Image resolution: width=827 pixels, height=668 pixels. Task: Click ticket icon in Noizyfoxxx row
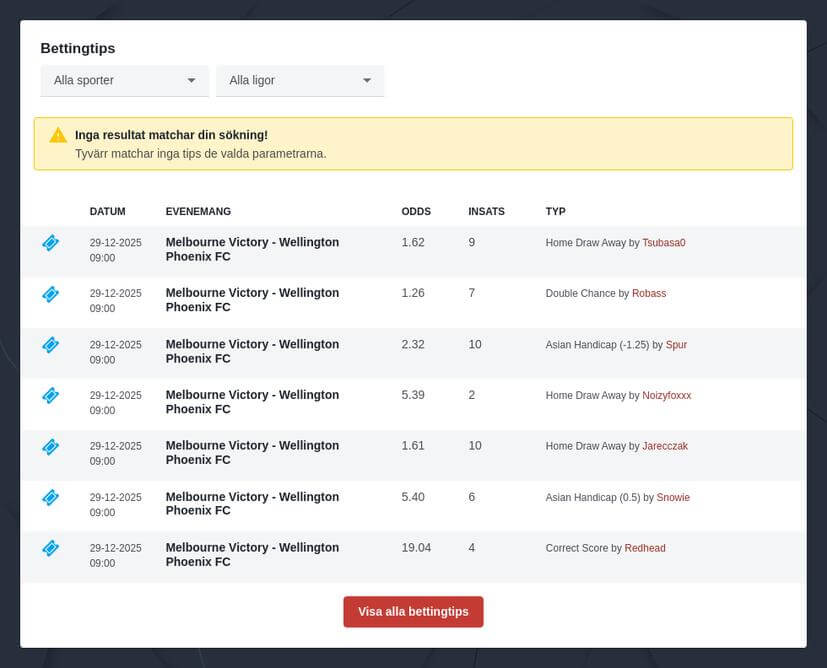click(x=50, y=396)
